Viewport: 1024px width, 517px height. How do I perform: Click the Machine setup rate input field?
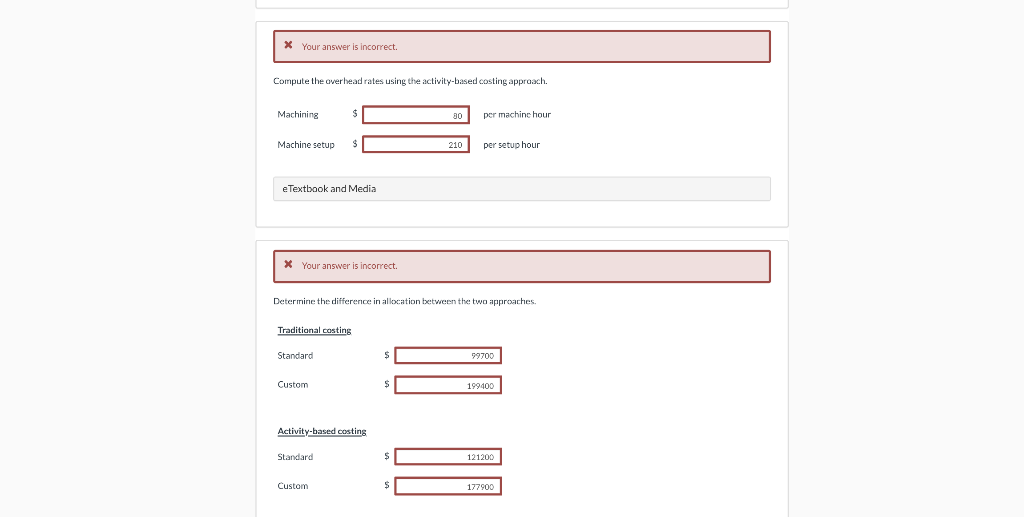(416, 144)
